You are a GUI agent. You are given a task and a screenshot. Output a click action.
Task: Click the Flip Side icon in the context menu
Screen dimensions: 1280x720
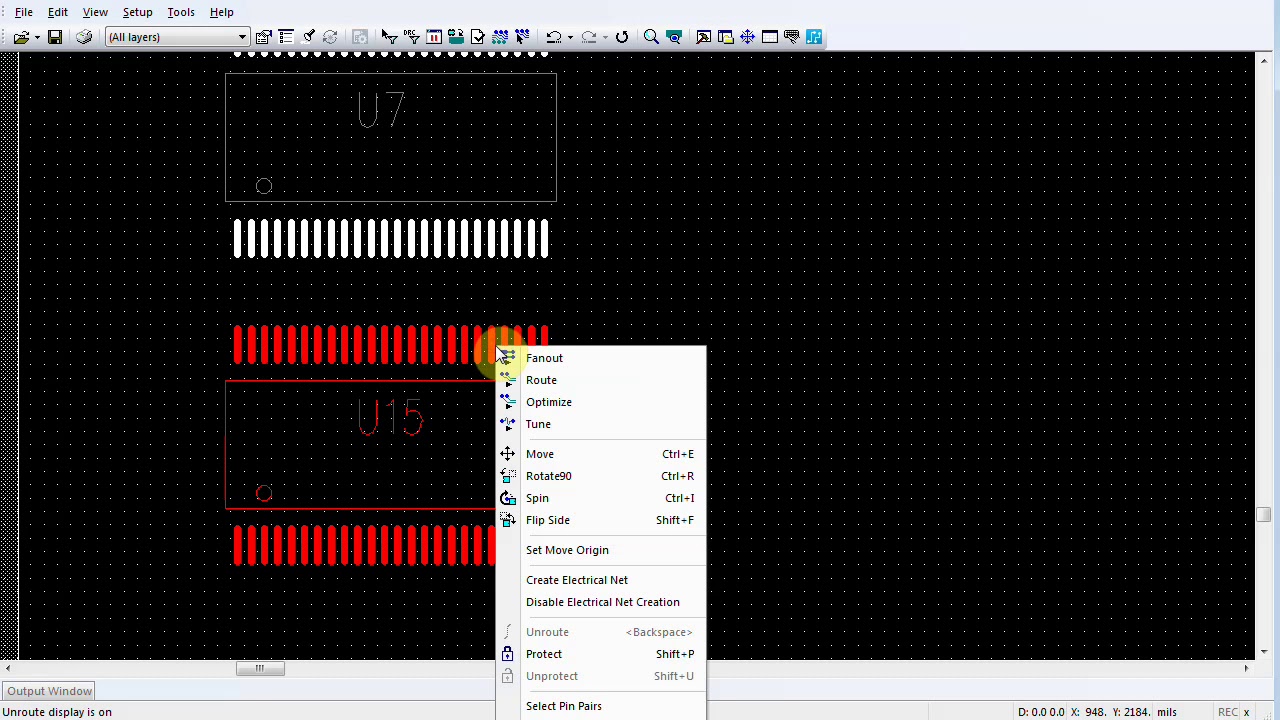(x=508, y=520)
